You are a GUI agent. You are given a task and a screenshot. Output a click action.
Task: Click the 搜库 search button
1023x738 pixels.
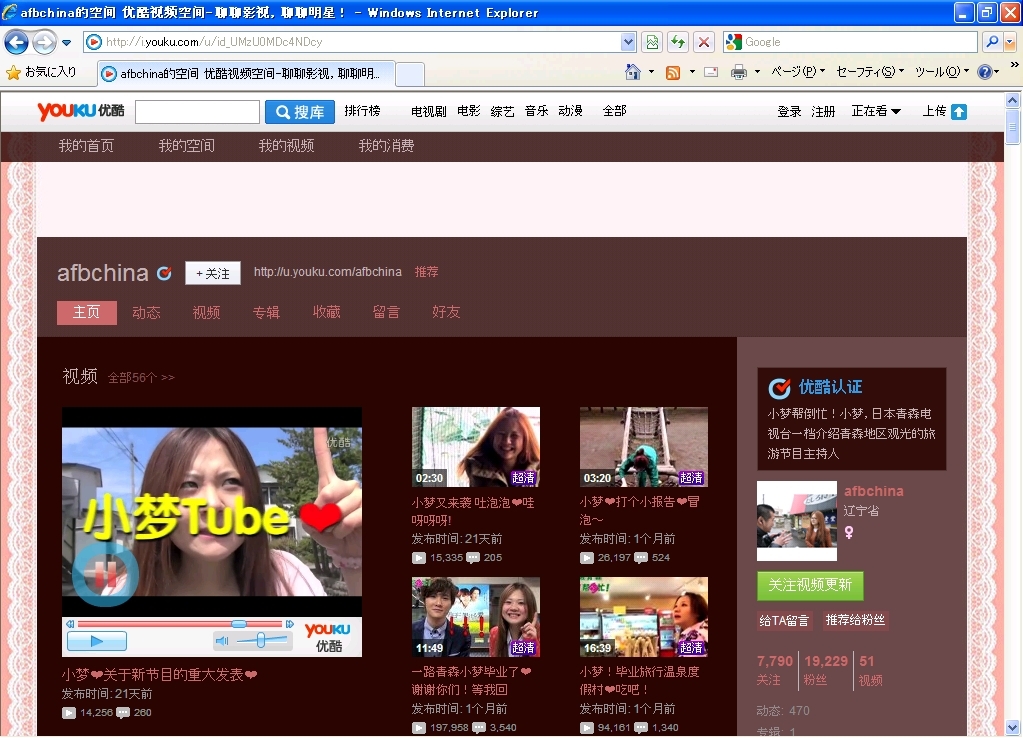299,112
